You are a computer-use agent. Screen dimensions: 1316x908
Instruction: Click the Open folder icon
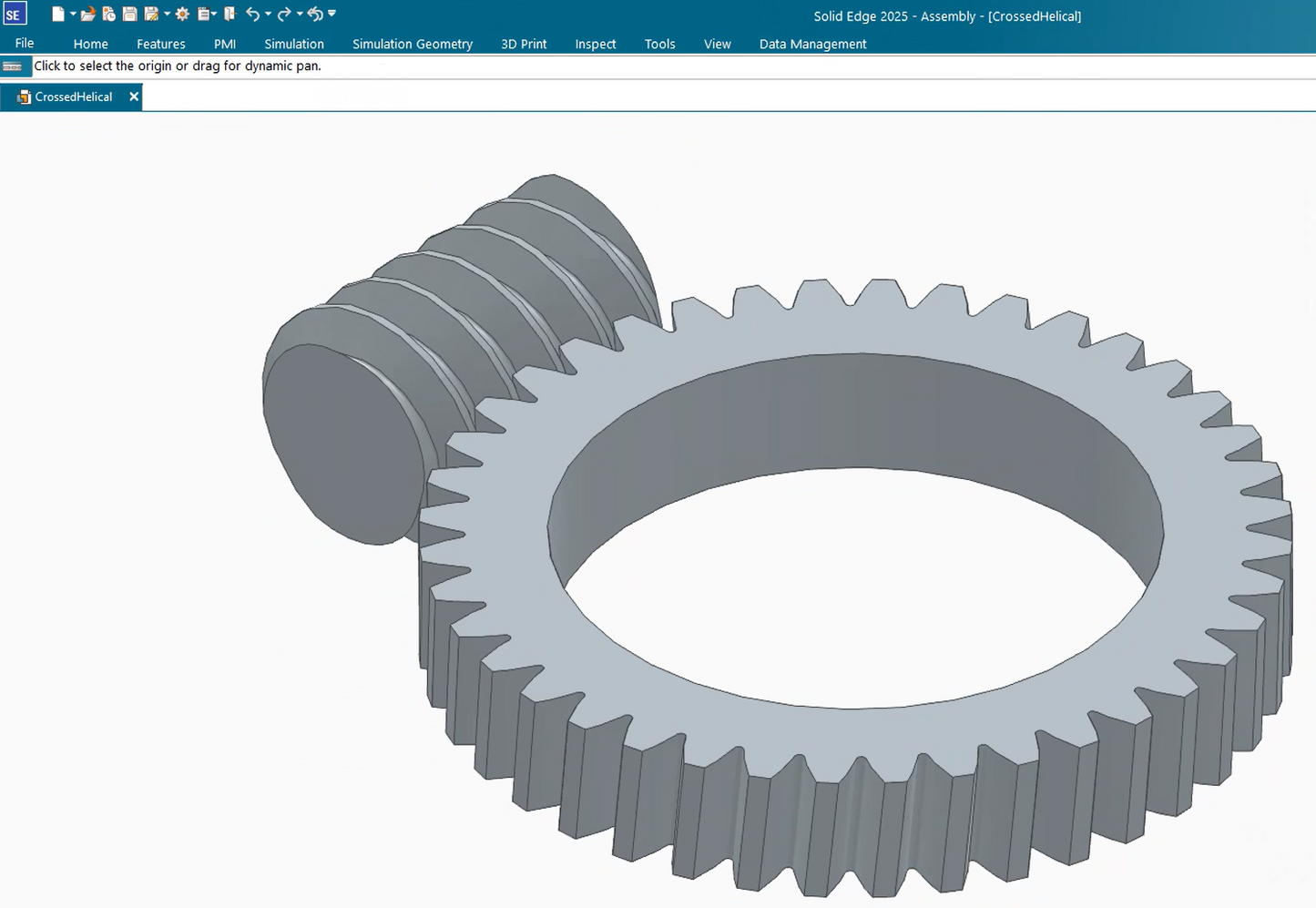tap(87, 14)
